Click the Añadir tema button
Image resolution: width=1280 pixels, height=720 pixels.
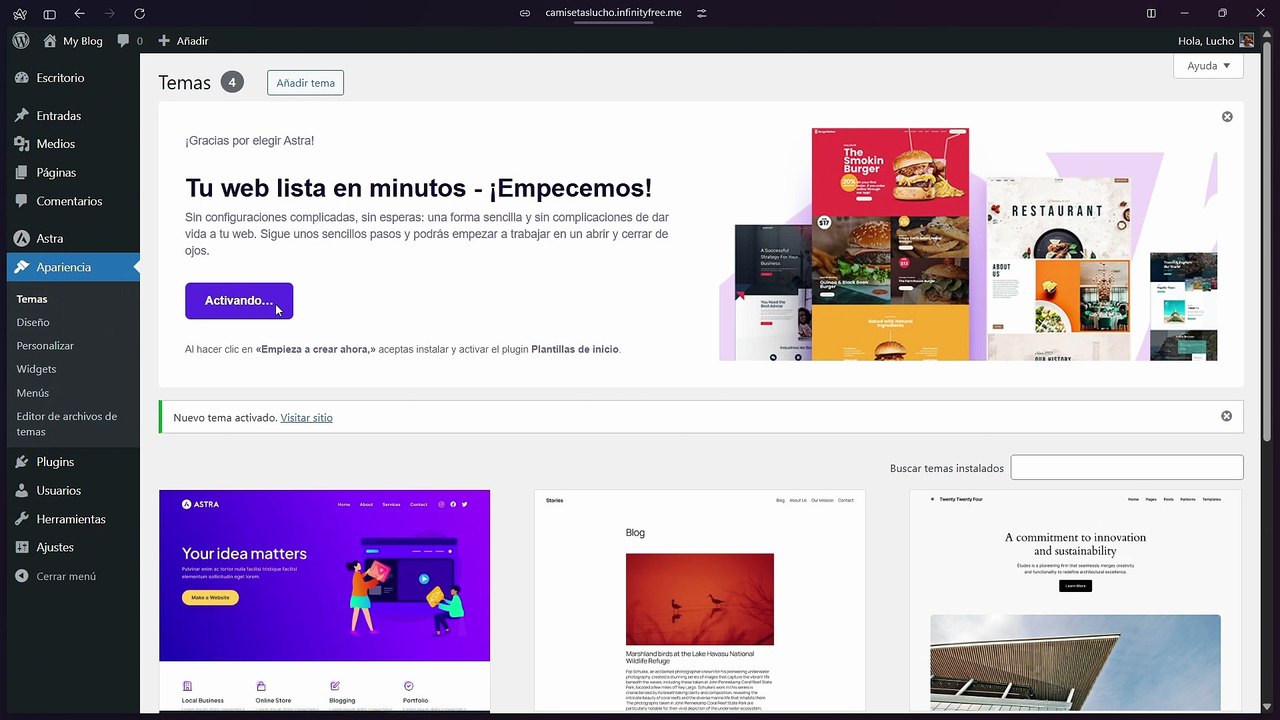point(305,83)
